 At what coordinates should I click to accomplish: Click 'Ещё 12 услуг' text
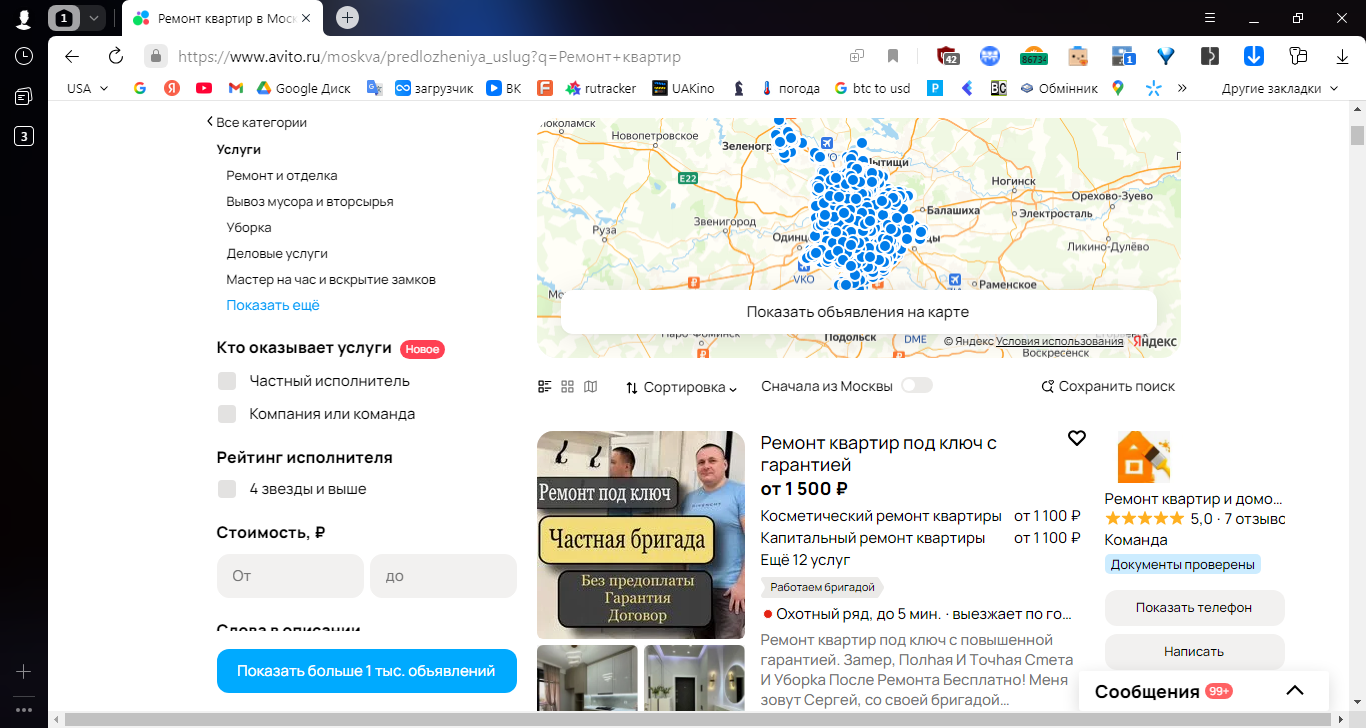click(805, 560)
